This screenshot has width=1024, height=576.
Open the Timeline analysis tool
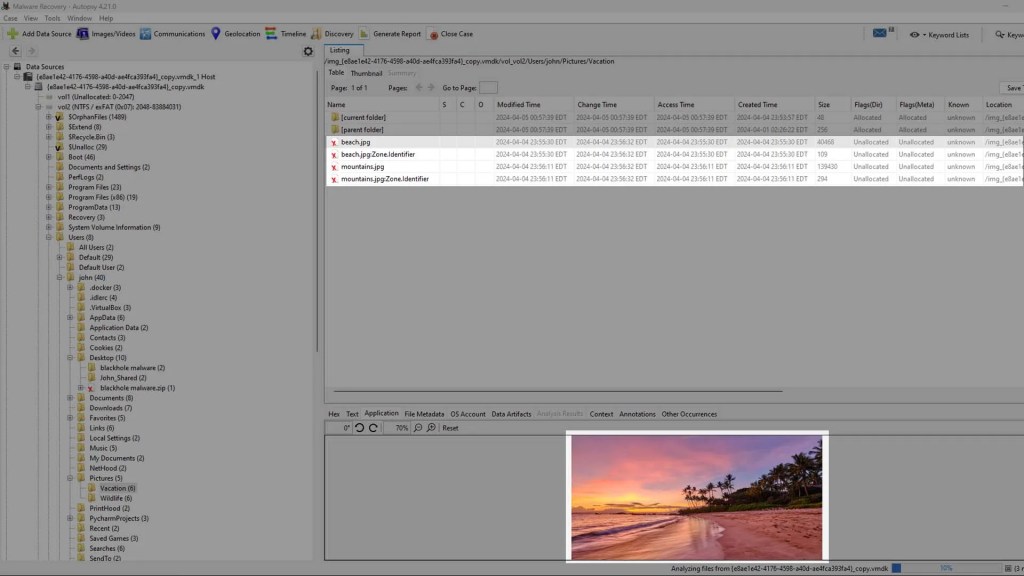click(x=272, y=34)
